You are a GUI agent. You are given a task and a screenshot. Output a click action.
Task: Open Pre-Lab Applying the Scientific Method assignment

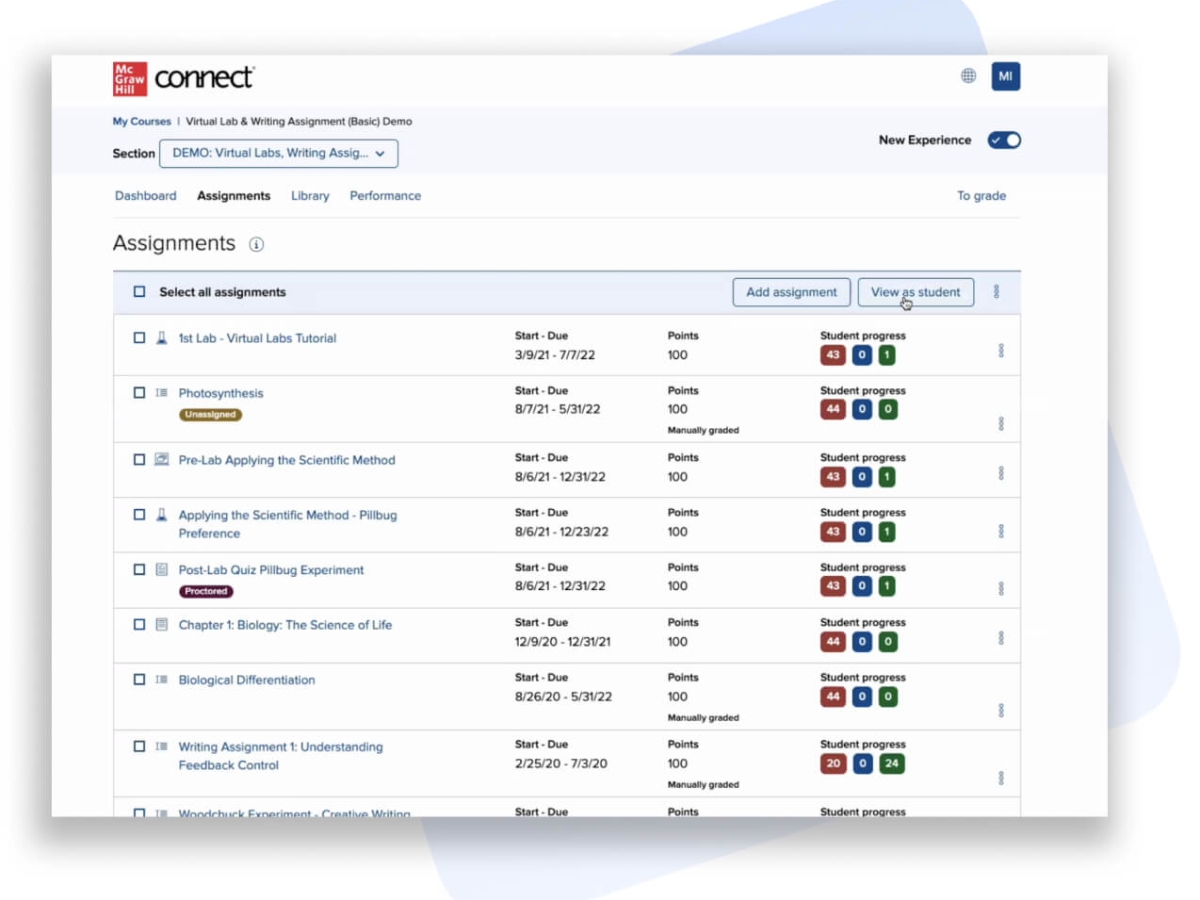pos(287,460)
